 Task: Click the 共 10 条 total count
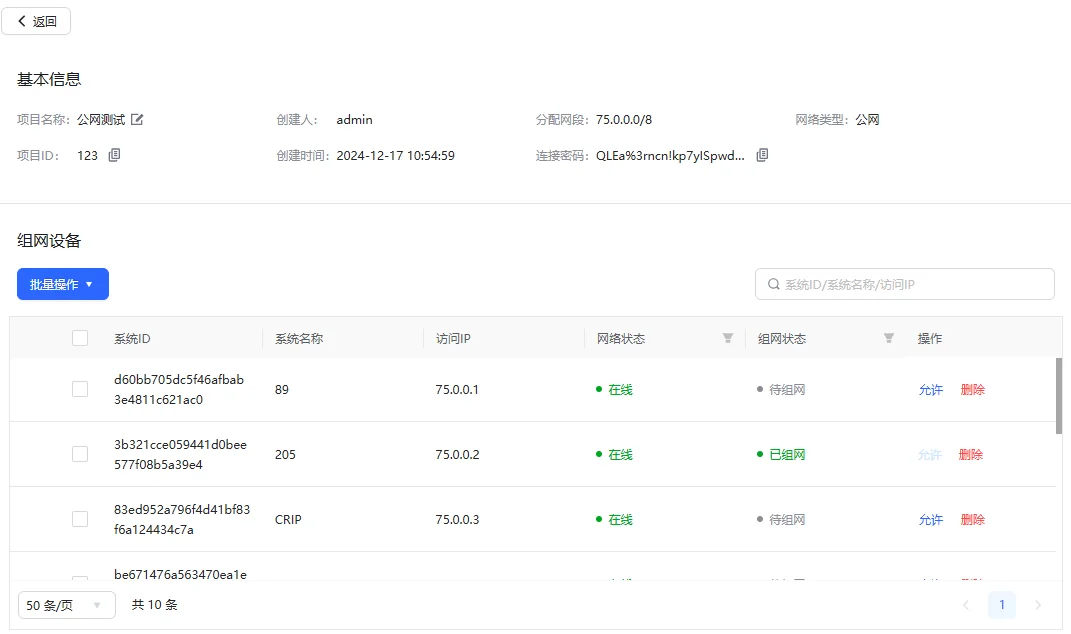click(154, 605)
